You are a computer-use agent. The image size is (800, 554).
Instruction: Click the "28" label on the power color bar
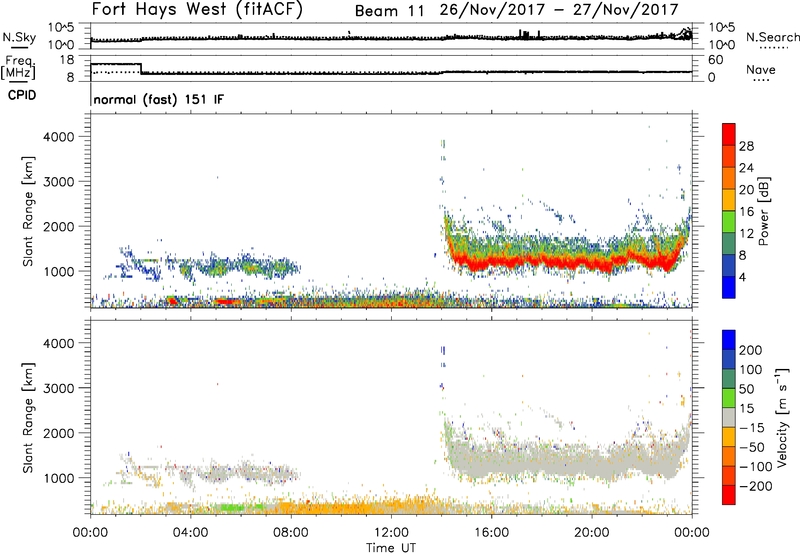746,146
